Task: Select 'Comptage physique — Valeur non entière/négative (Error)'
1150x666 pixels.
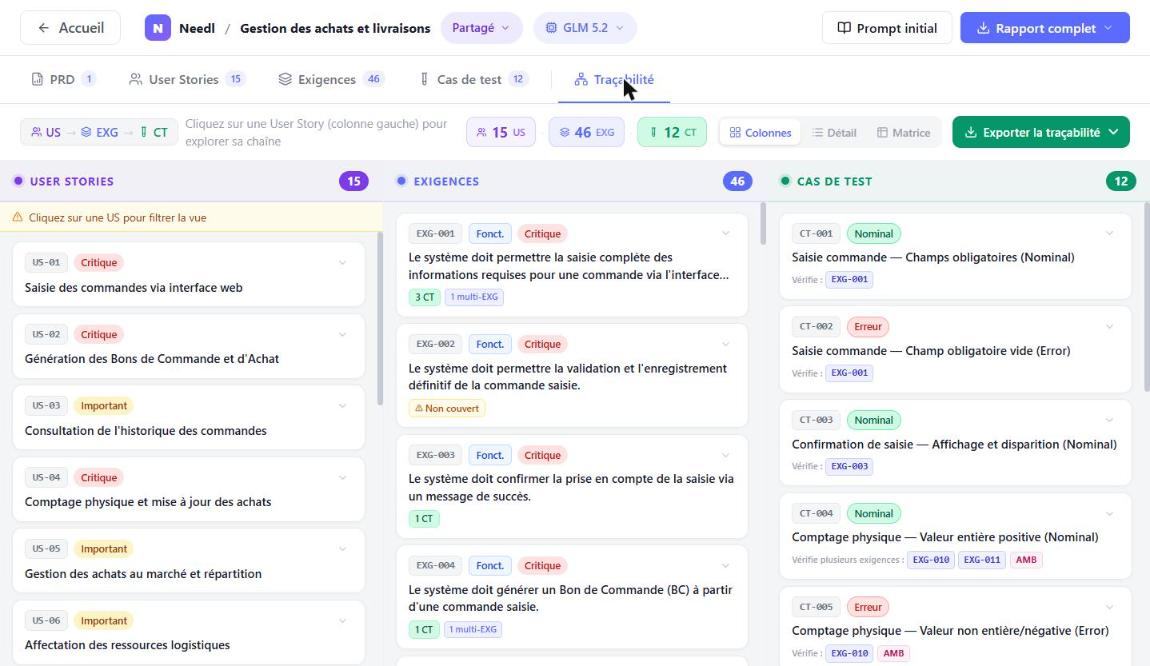Action: pyautogui.click(x=956, y=627)
